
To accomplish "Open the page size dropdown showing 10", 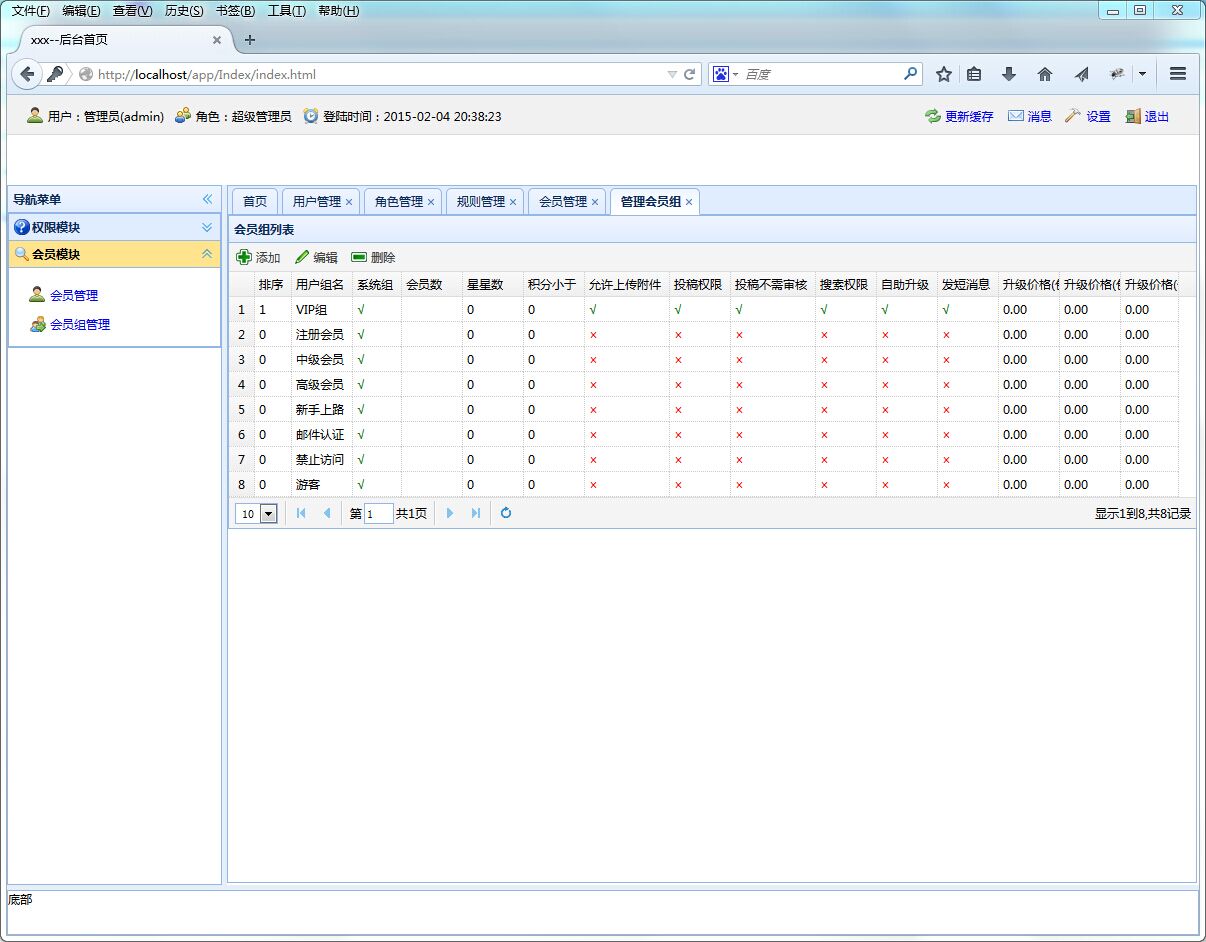I will point(268,513).
